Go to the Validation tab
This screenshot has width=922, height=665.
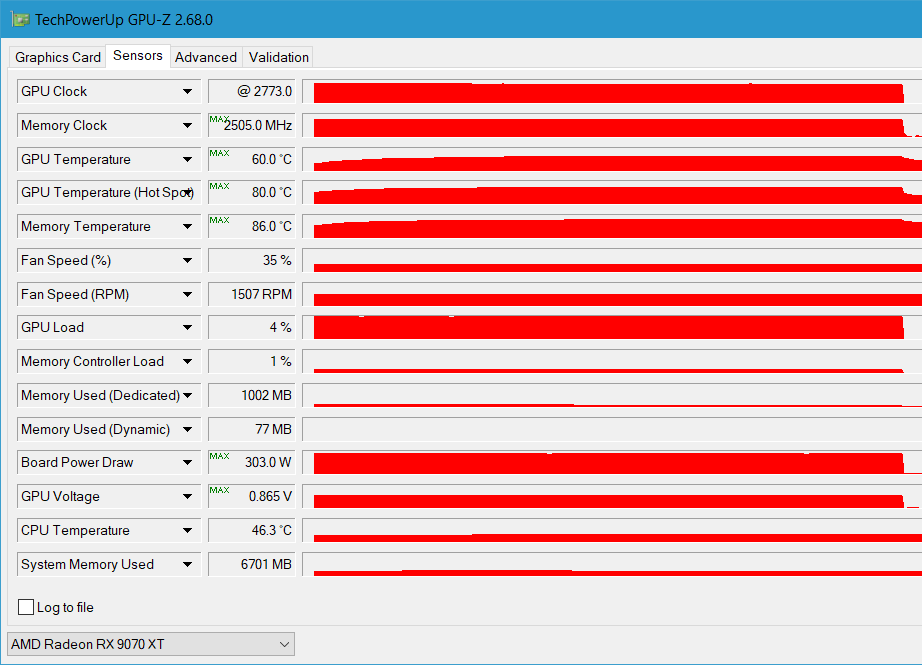(278, 57)
